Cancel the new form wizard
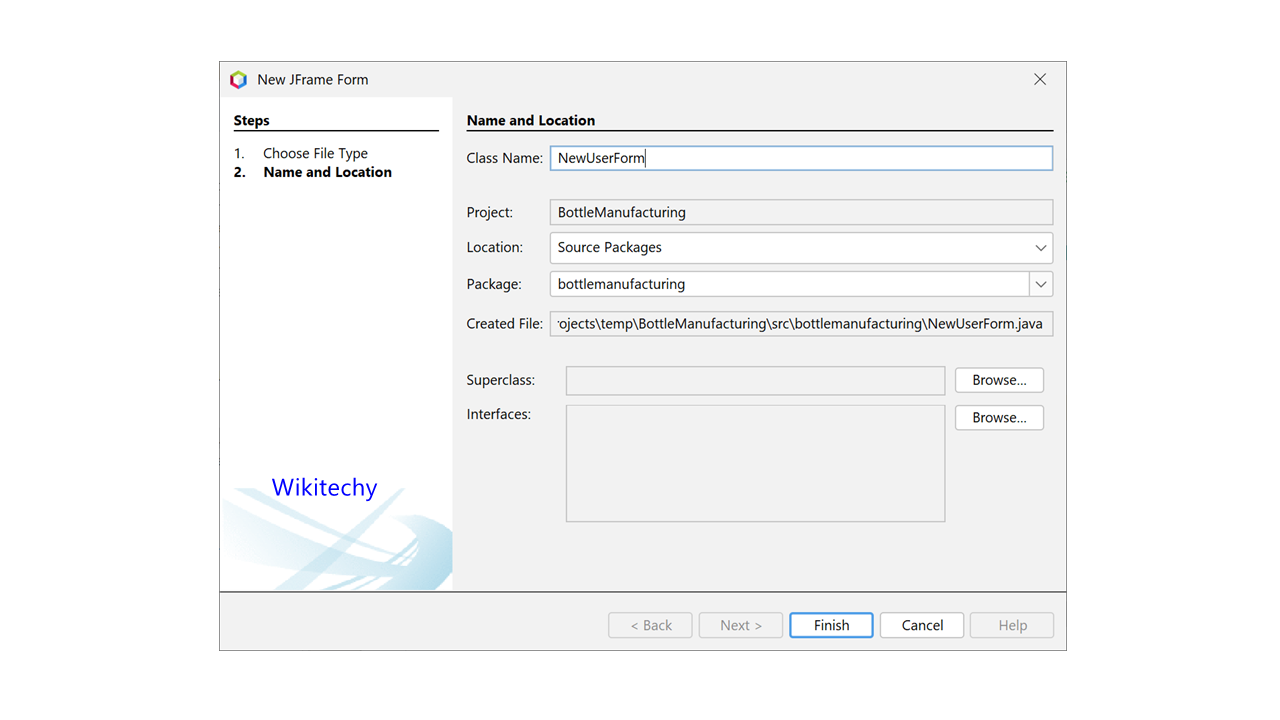Image resolution: width=1280 pixels, height=720 pixels. [x=920, y=624]
